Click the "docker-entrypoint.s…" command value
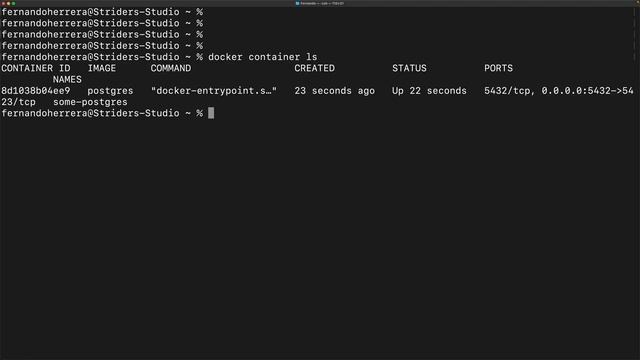Screen dimensions: 640x360 point(214,91)
